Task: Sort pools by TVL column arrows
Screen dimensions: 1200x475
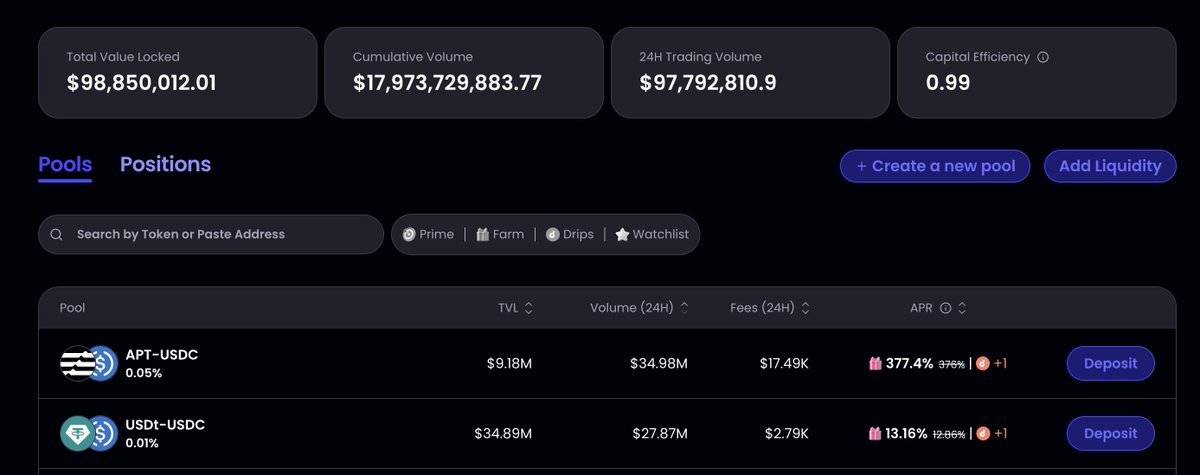Action: click(528, 308)
